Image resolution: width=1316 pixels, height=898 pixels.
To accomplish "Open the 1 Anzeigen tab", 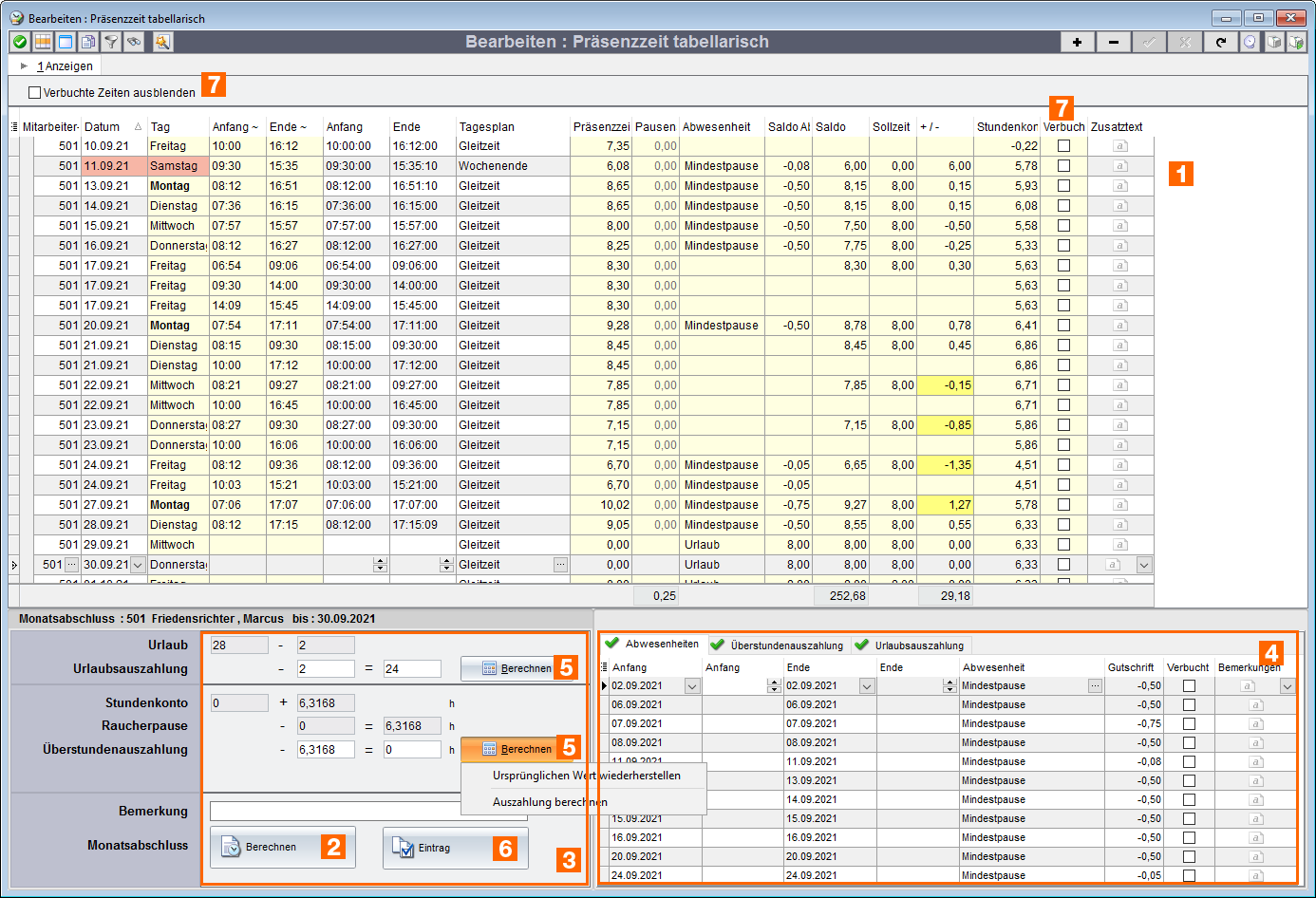I will 65,66.
